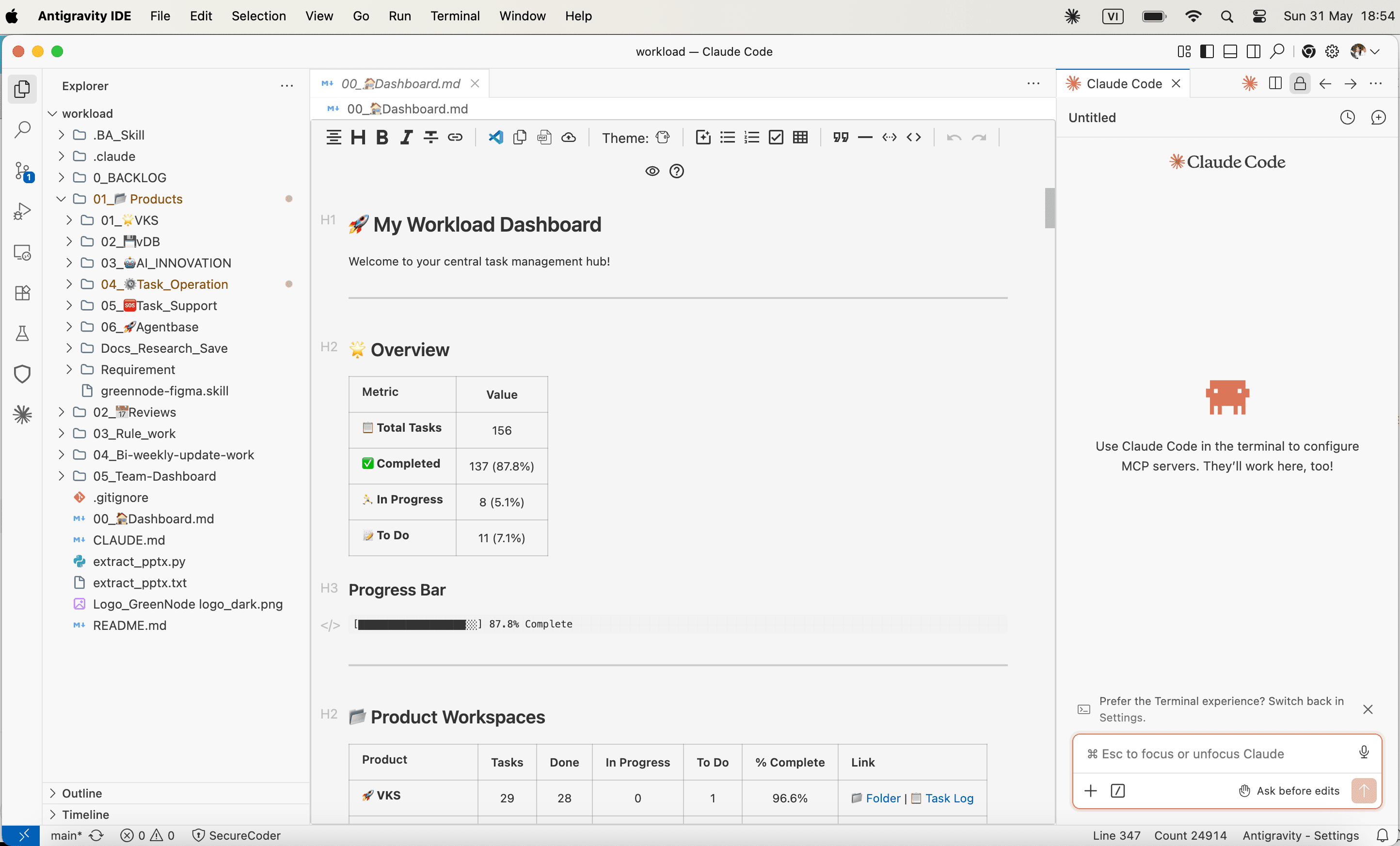This screenshot has height=846, width=1400.
Task: Insert a horizontal rule line
Action: point(865,138)
